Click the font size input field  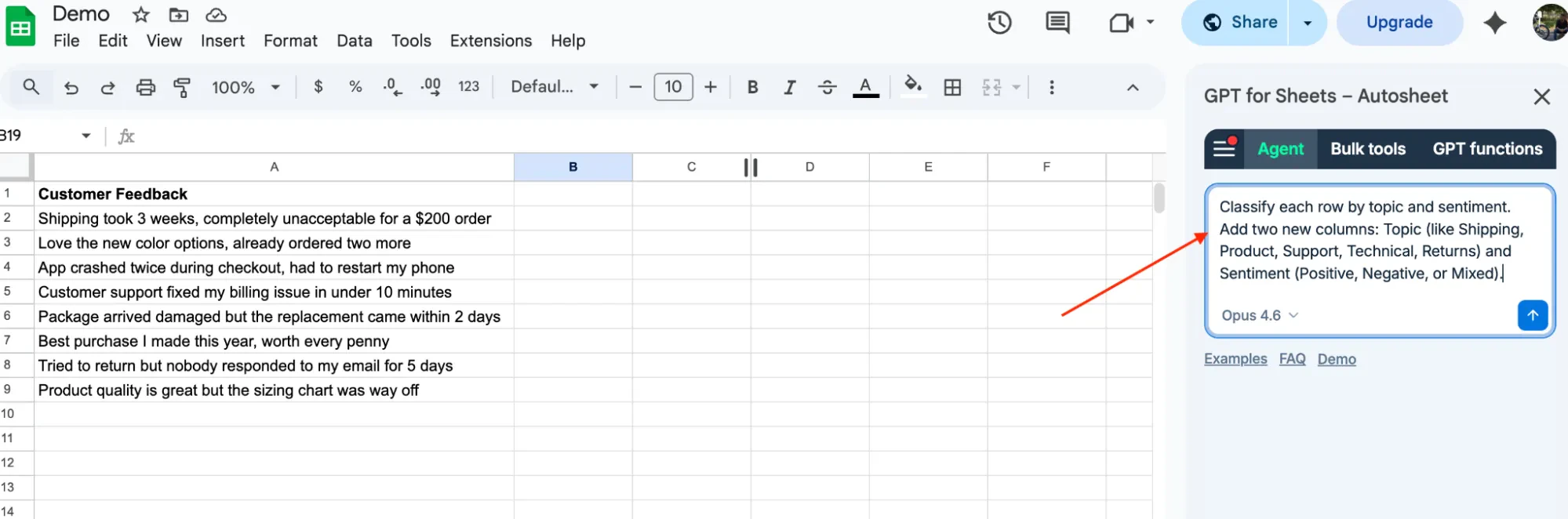click(673, 86)
